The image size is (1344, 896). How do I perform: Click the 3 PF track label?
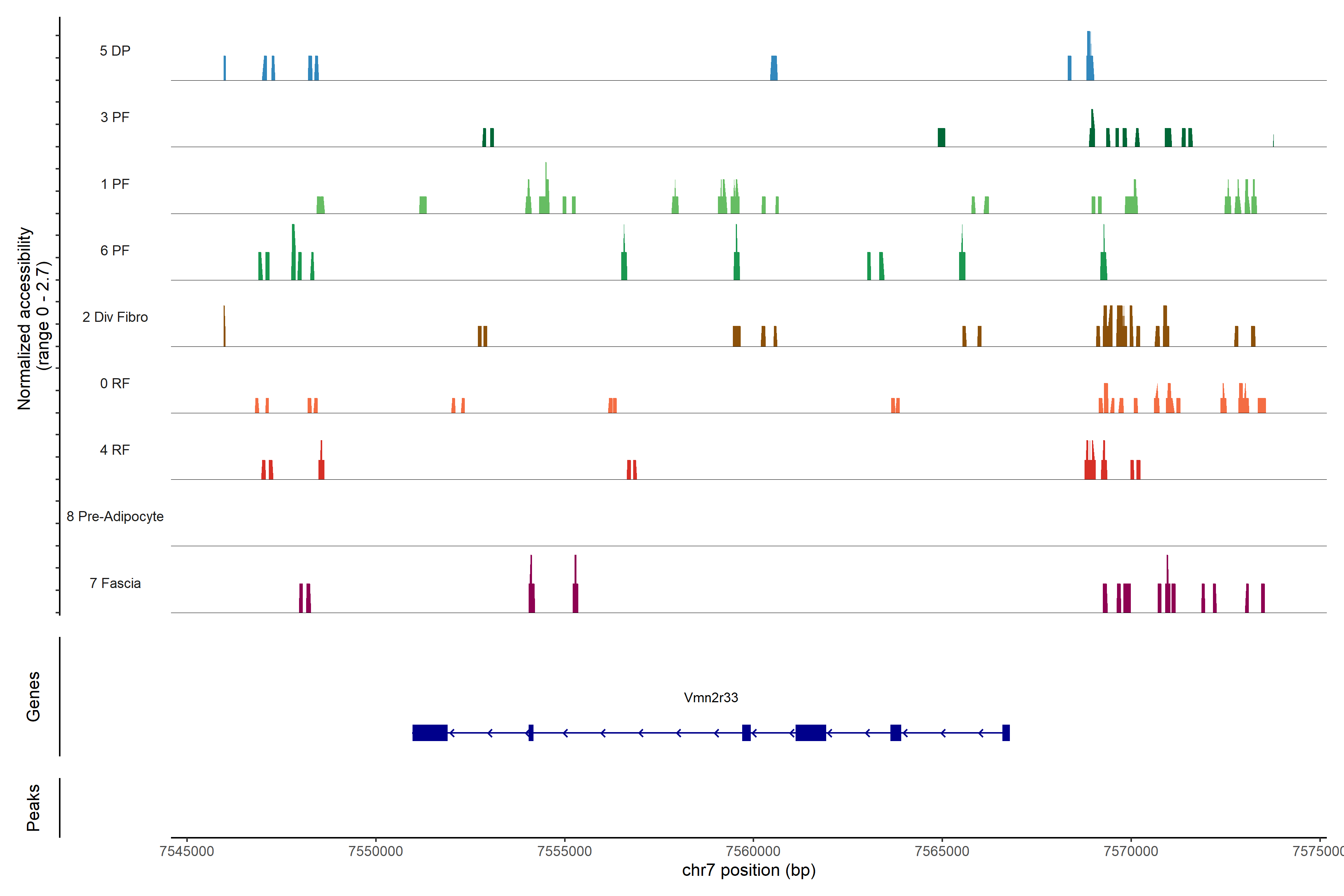115,117
